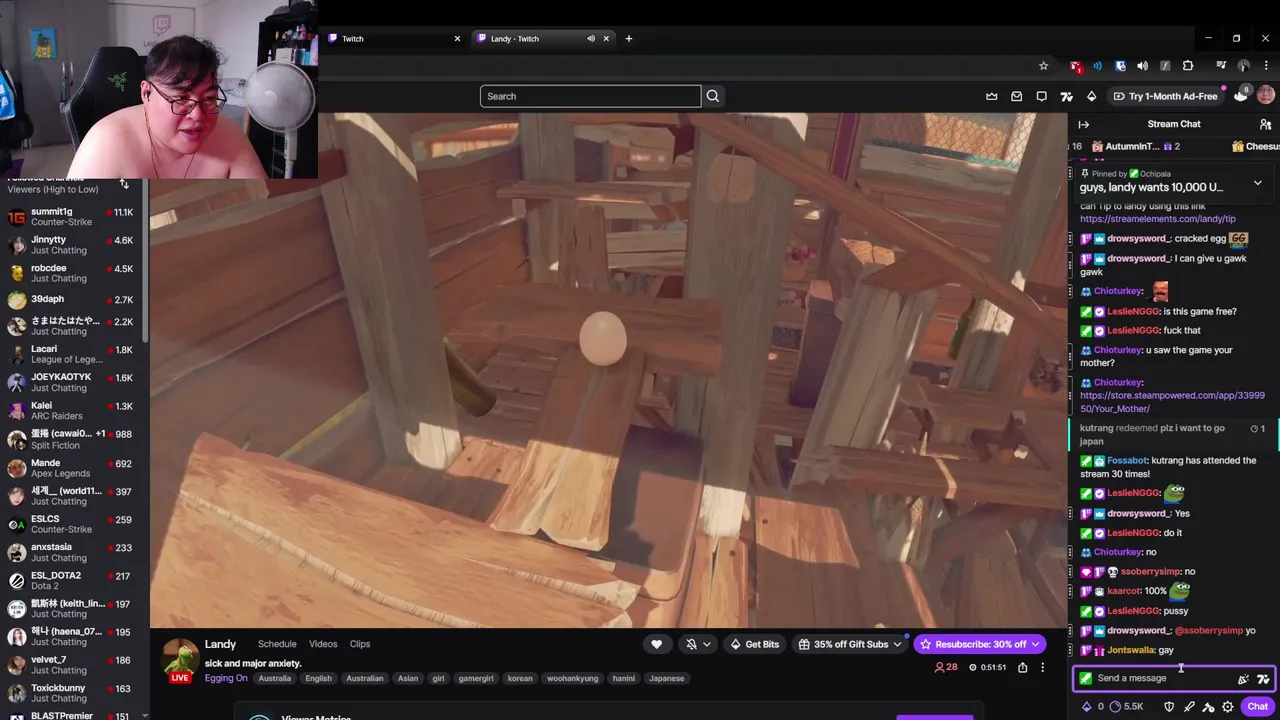Open Mande channel in sidebar
This screenshot has height=720, width=1280.
(70, 468)
